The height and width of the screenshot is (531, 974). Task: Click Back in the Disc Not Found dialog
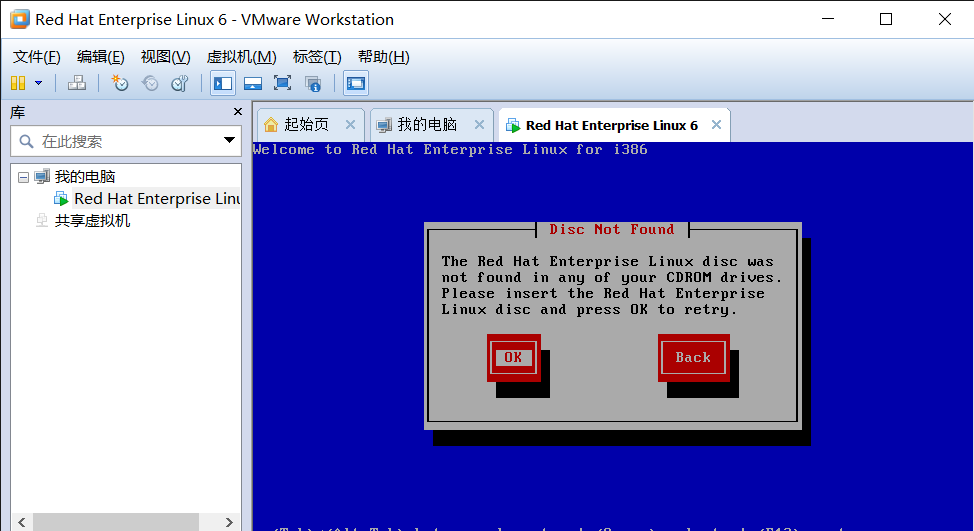pyautogui.click(x=693, y=358)
